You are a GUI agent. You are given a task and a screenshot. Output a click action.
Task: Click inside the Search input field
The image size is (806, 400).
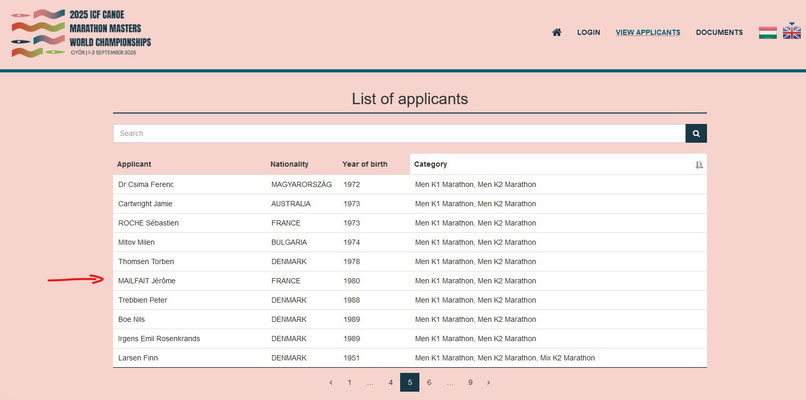point(398,133)
